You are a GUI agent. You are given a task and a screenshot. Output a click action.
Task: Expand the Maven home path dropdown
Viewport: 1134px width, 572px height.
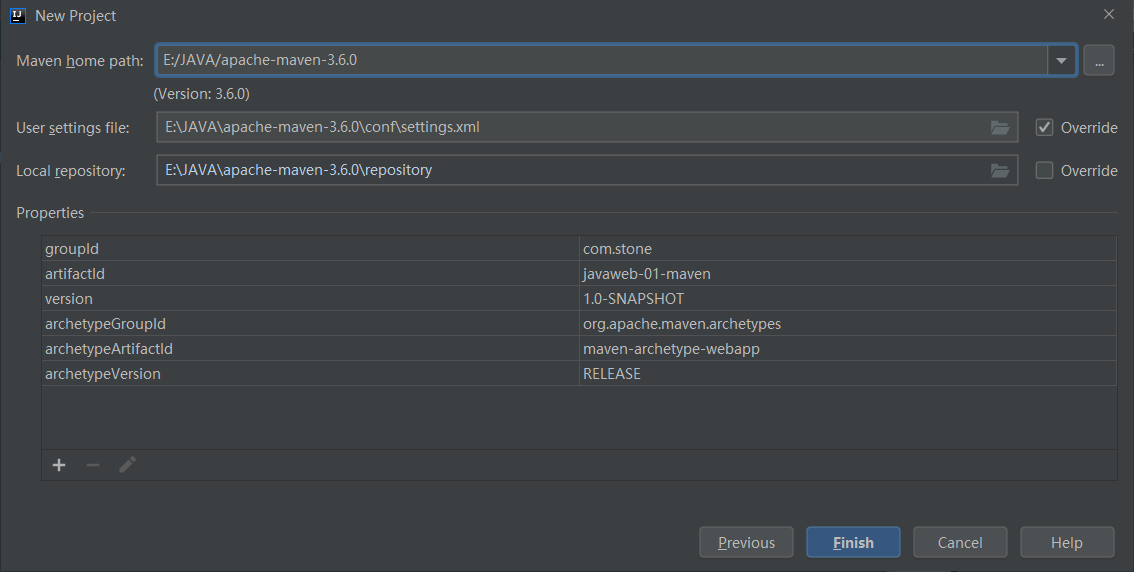coord(1061,61)
